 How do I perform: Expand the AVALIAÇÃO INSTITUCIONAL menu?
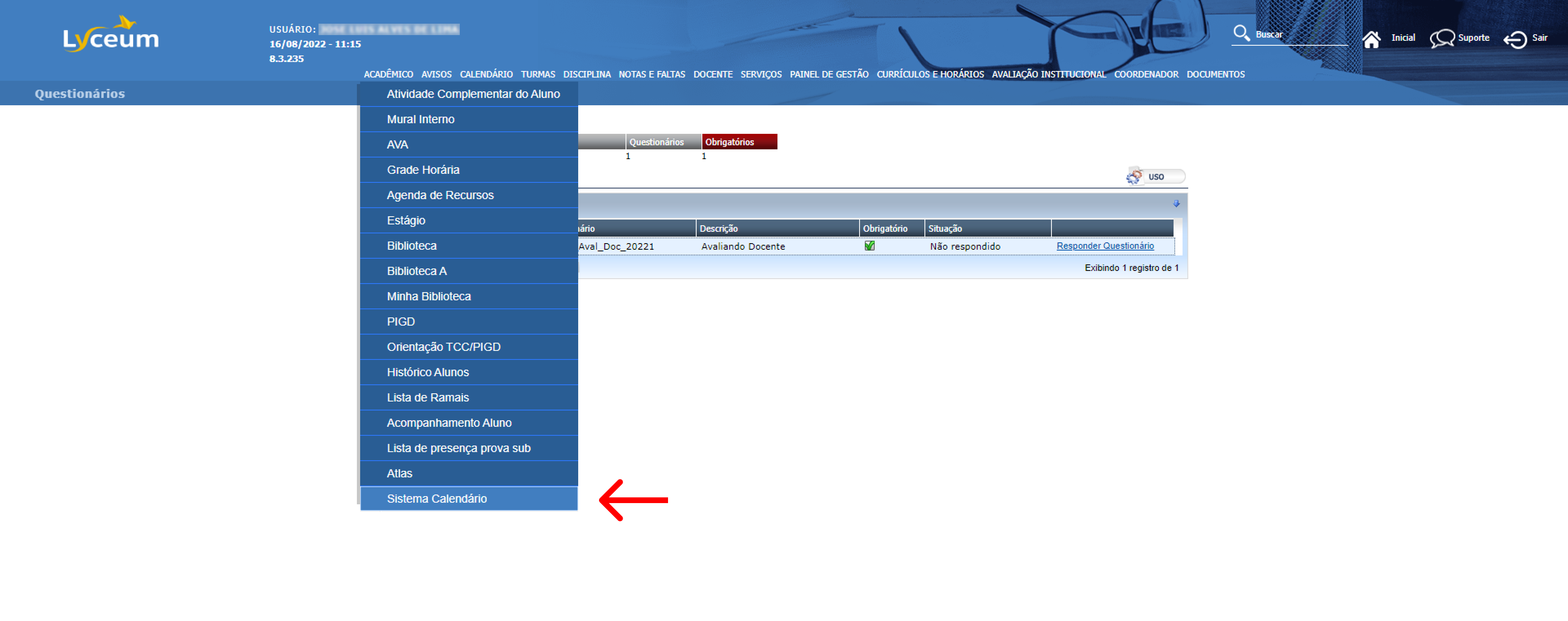[1048, 74]
